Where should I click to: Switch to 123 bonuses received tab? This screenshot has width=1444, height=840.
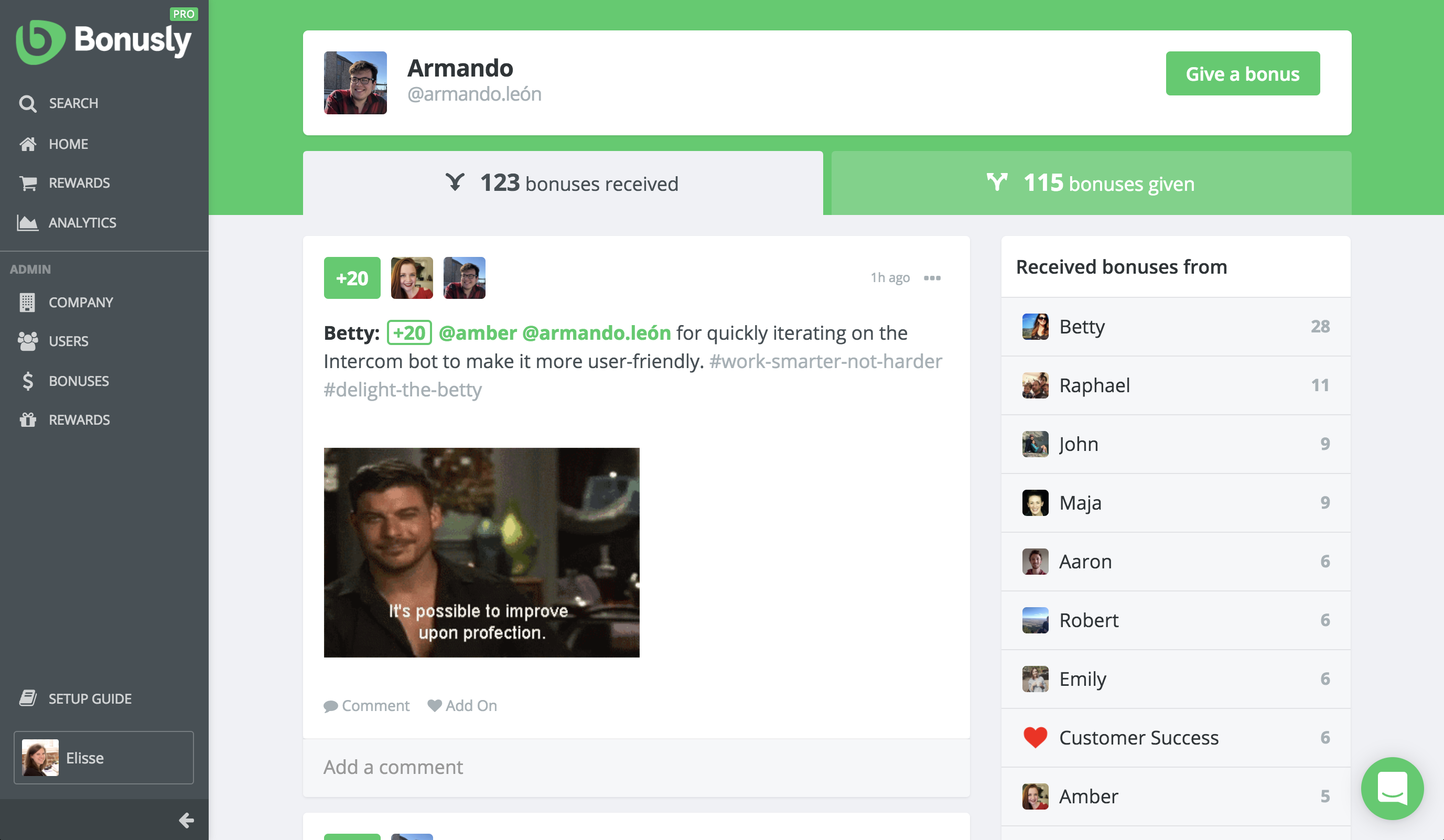pyautogui.click(x=563, y=183)
